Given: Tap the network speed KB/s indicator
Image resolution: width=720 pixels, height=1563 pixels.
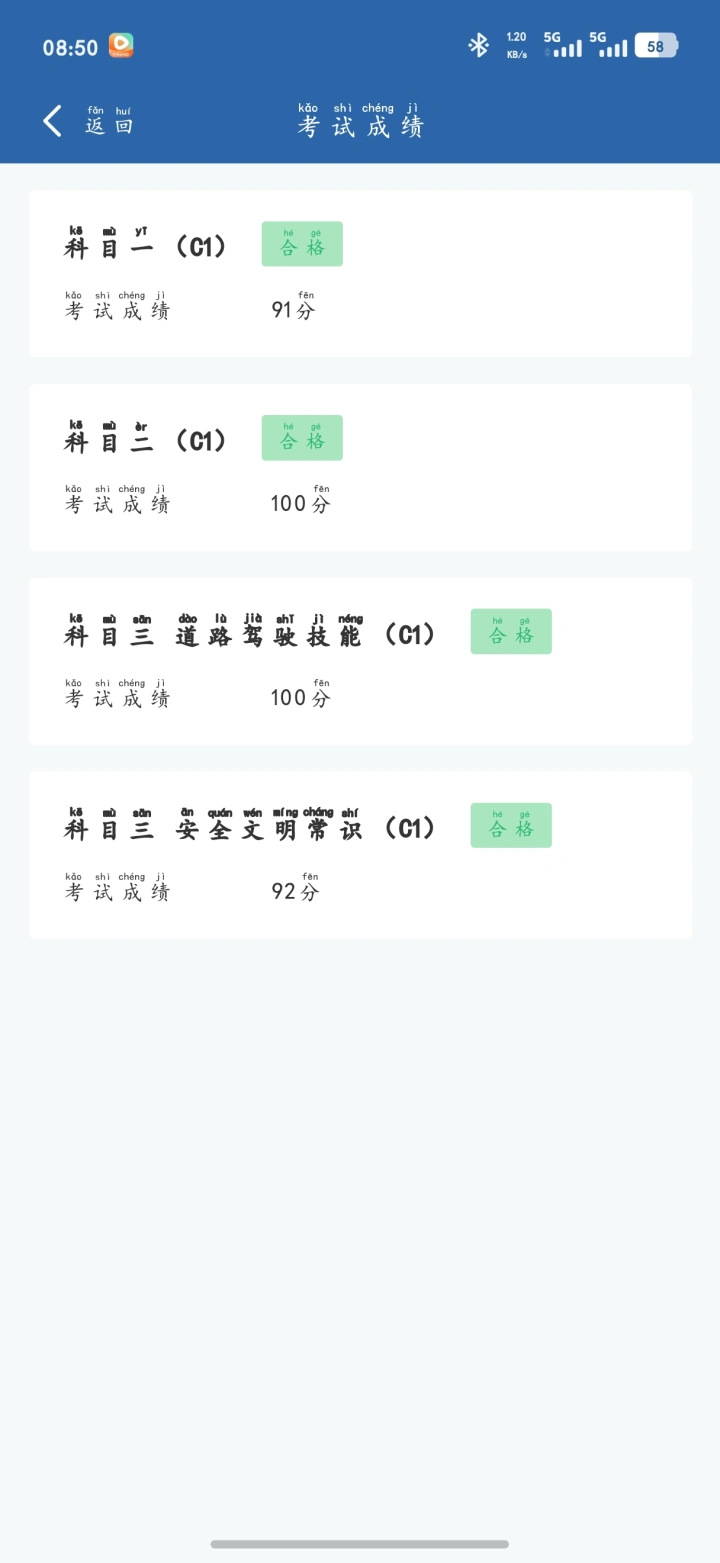Looking at the screenshot, I should (516, 45).
